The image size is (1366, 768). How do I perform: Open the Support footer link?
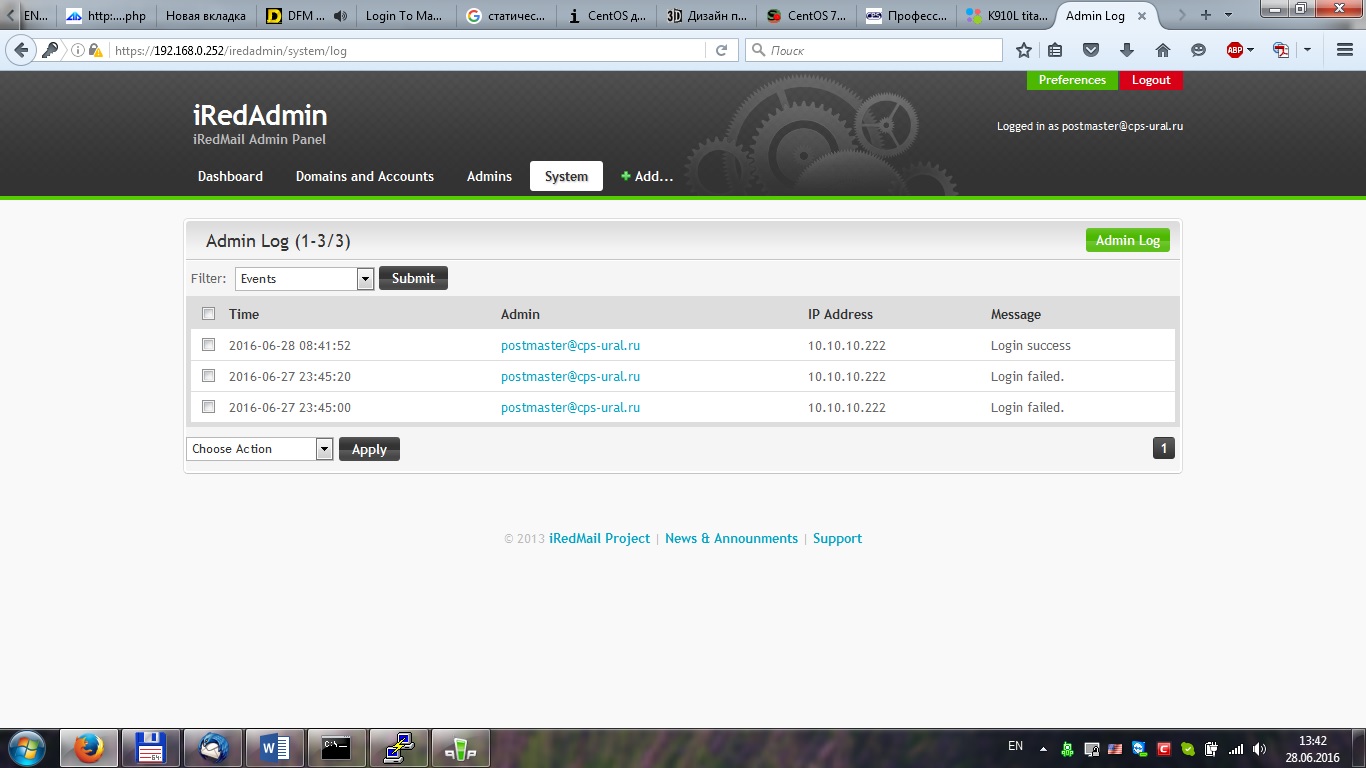coord(837,538)
